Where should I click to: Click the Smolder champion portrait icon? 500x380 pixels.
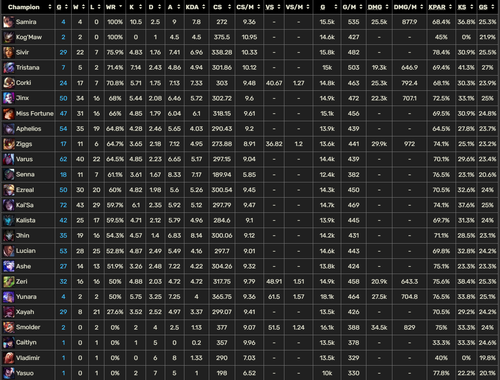coord(8,327)
